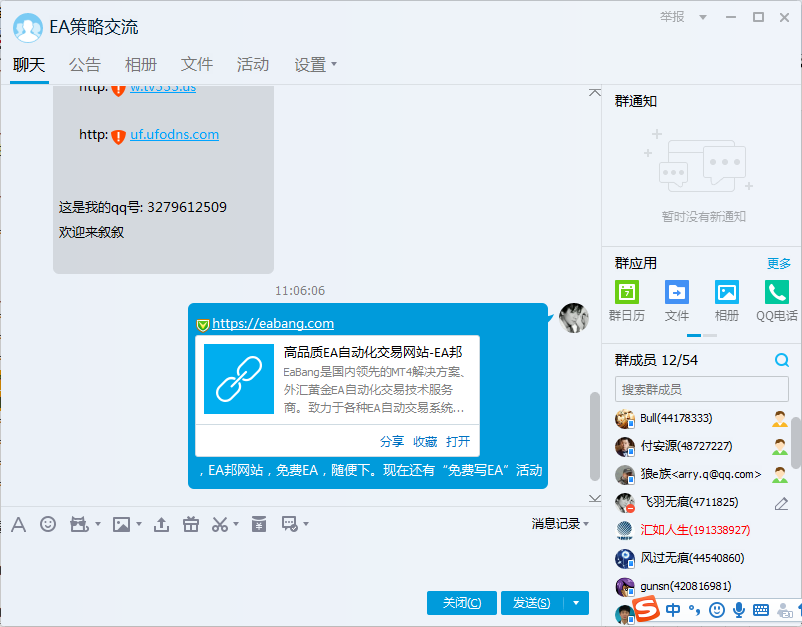Switch to the 公告 tab
Screen dimensions: 802x627
pos(85,65)
